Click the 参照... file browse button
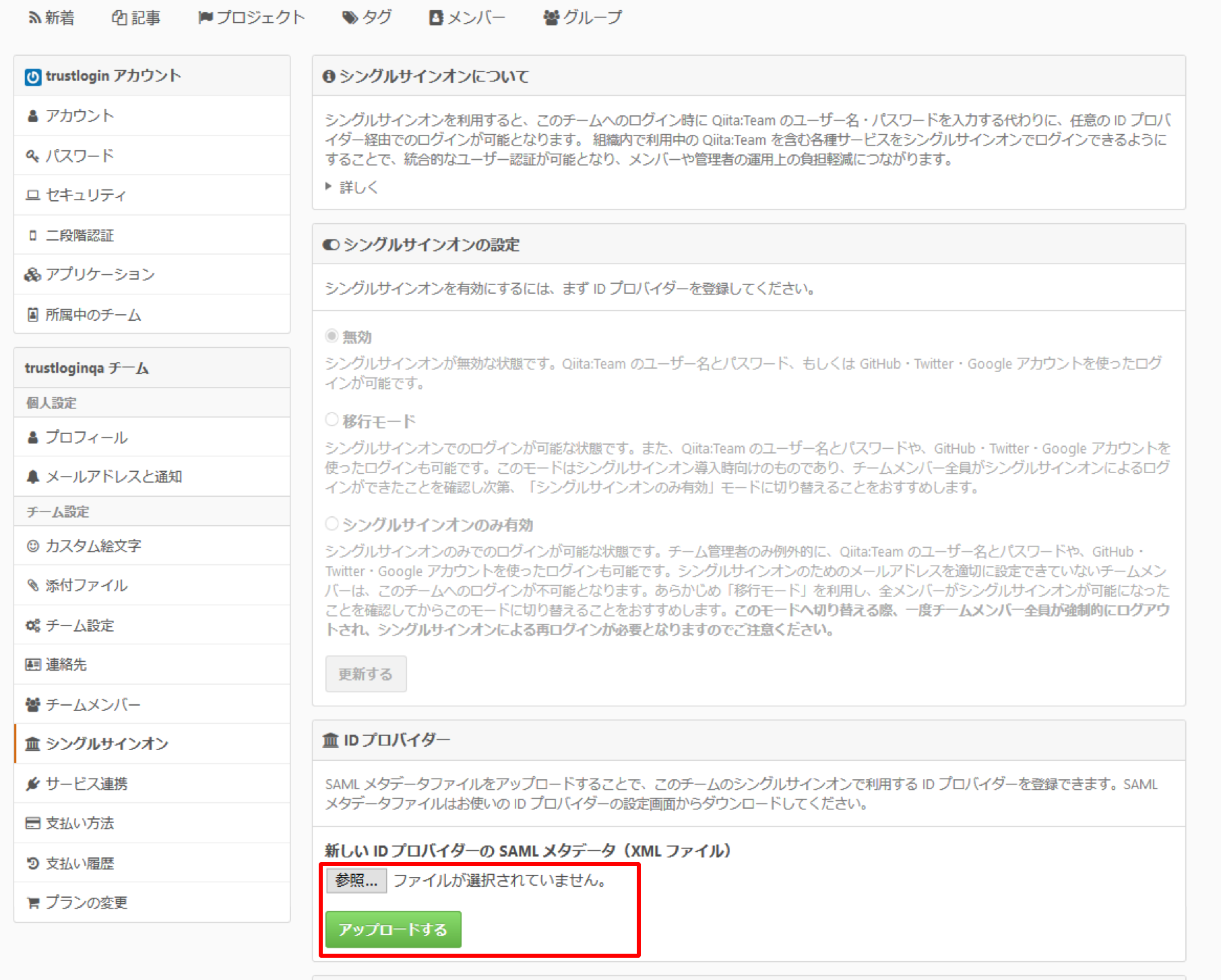The width and height of the screenshot is (1221, 980). [356, 881]
